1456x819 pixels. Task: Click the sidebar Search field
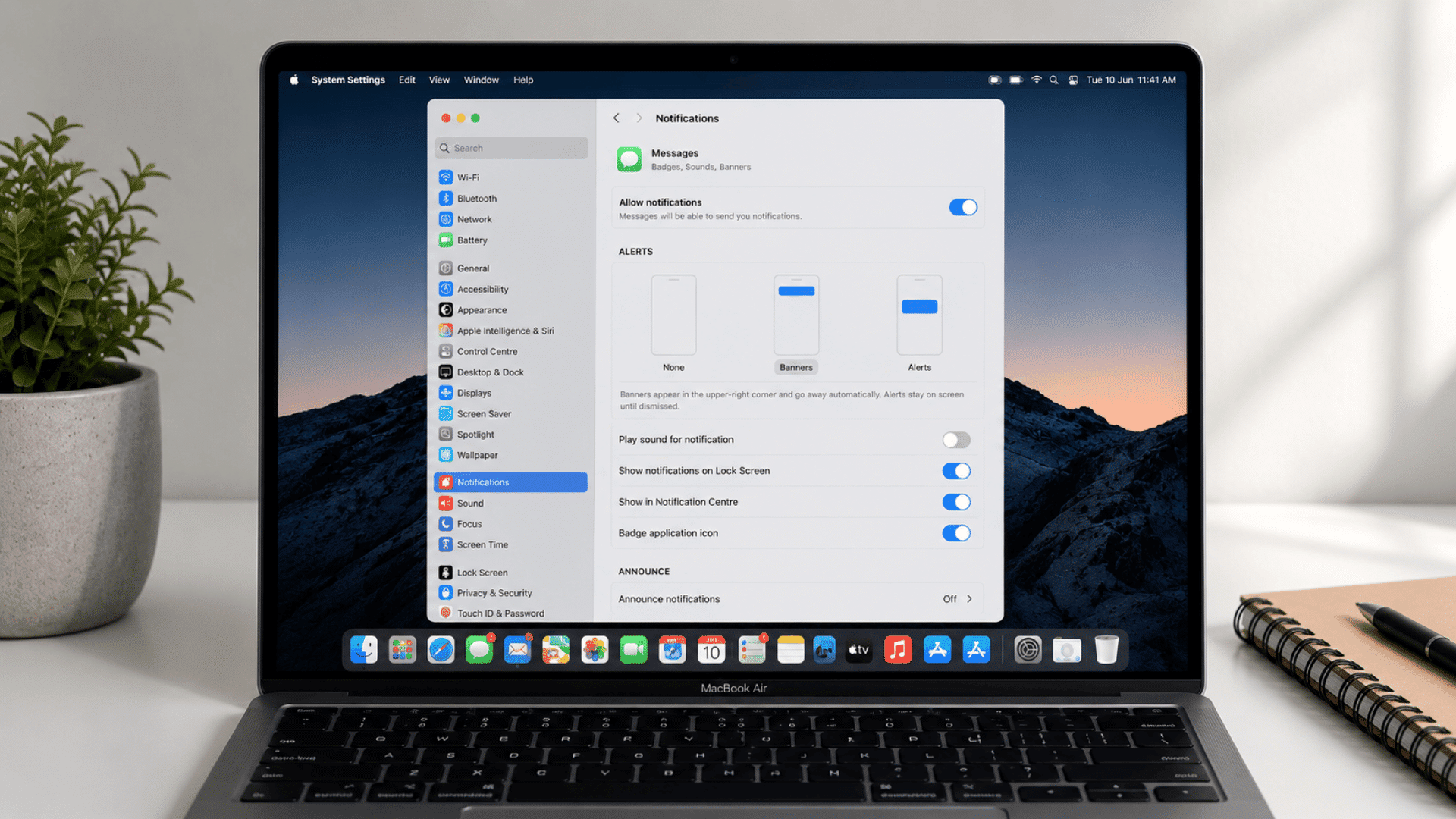(x=511, y=148)
